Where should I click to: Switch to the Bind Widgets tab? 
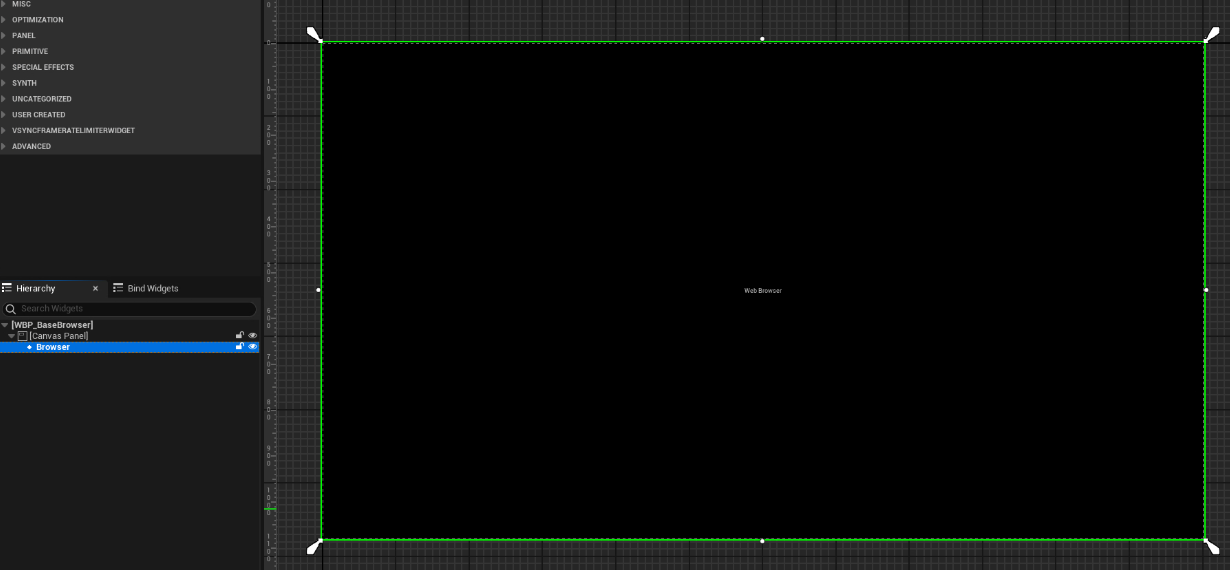click(146, 288)
